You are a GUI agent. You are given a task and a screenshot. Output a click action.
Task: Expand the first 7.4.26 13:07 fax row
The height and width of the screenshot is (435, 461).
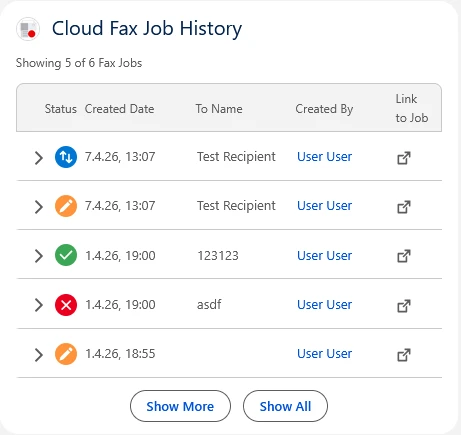pos(39,158)
